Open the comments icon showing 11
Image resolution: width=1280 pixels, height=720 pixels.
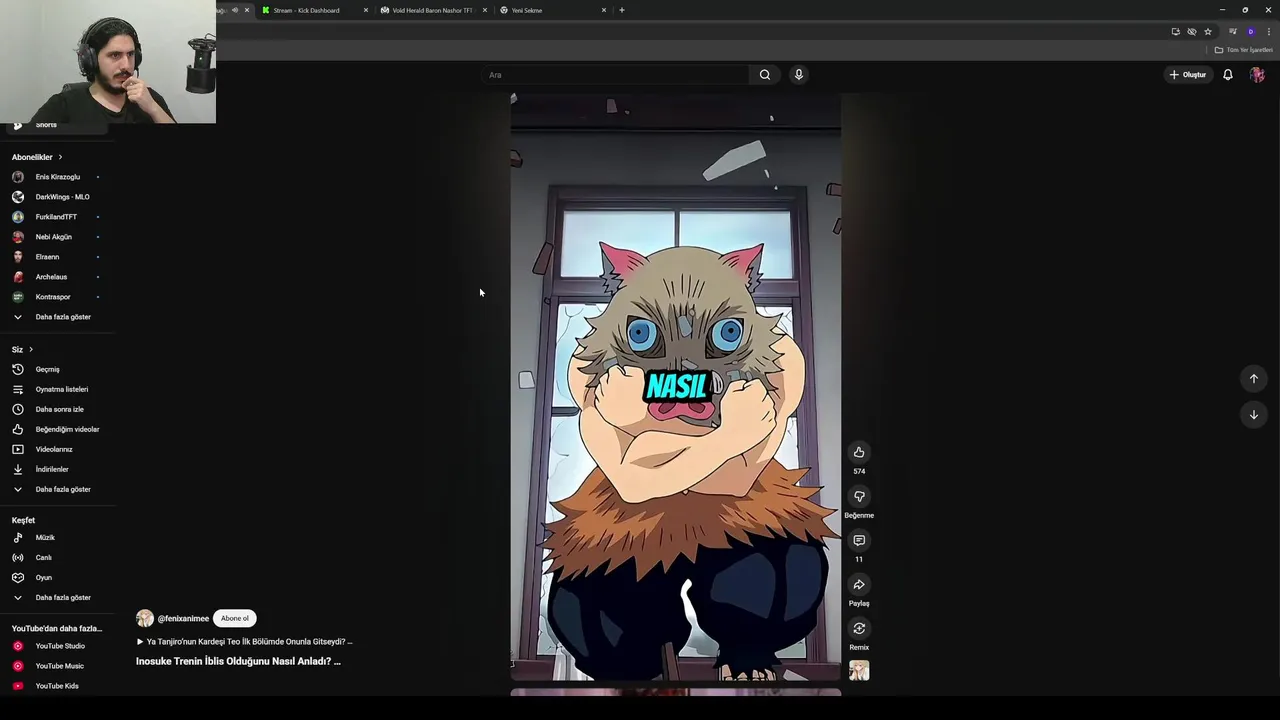point(859,541)
